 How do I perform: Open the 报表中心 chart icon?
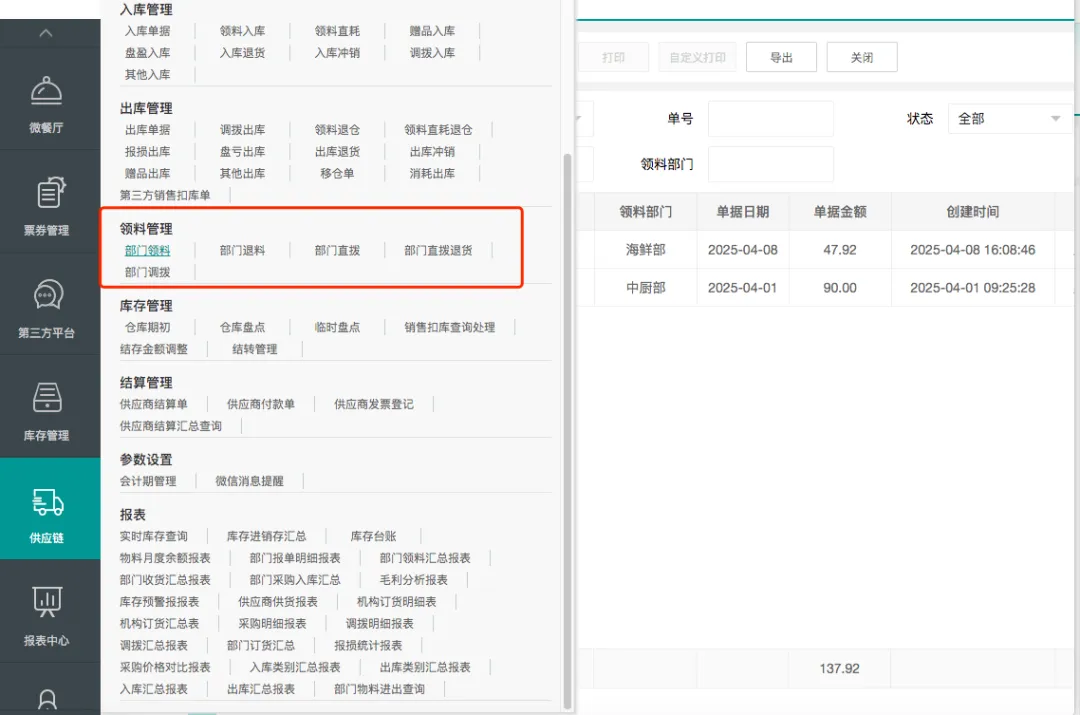tap(47, 603)
